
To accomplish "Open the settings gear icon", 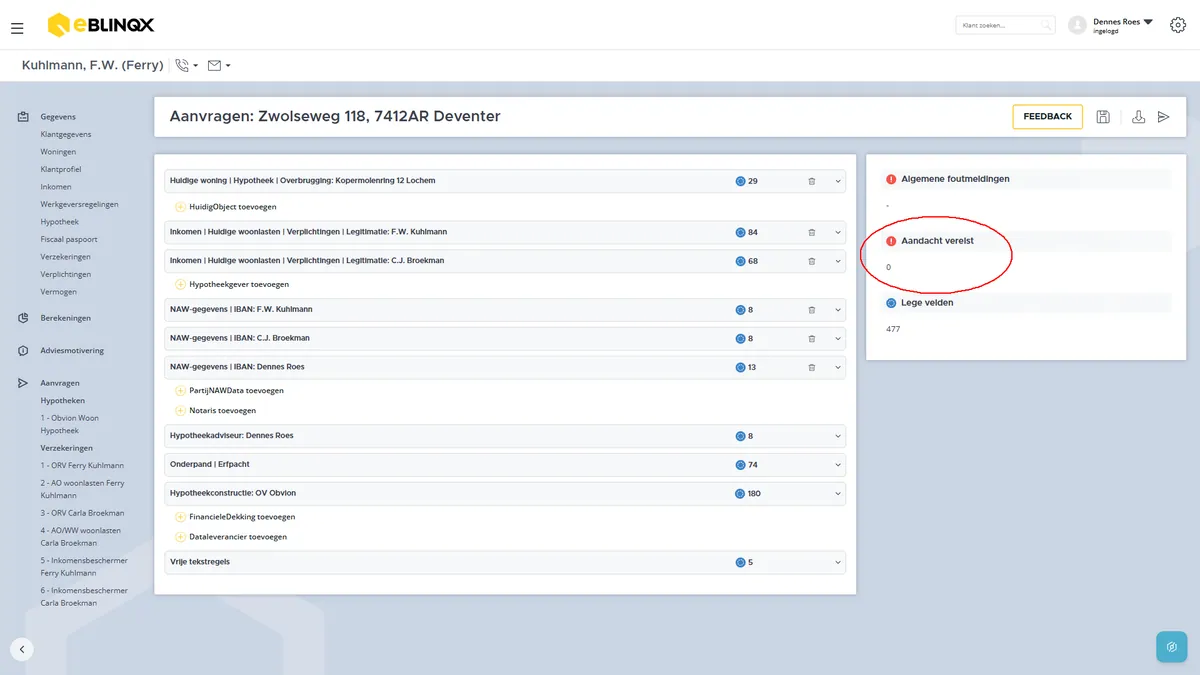I will (x=1177, y=25).
